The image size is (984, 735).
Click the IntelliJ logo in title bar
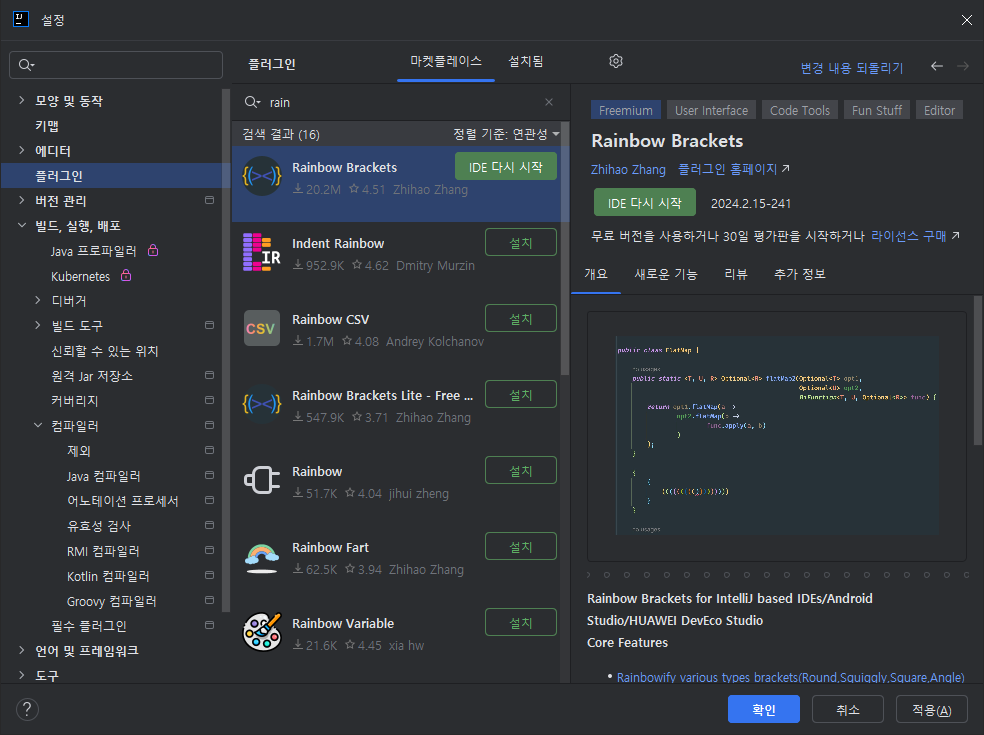[x=21, y=19]
